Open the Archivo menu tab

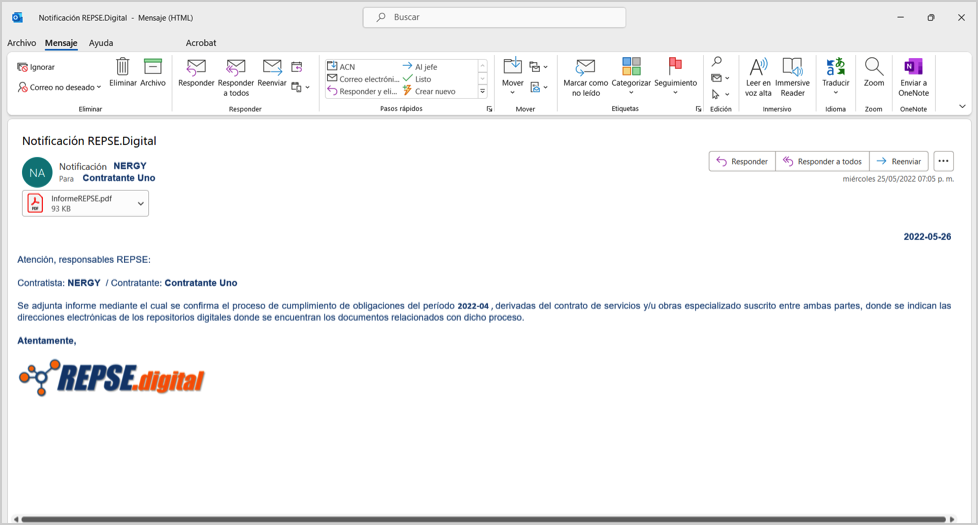coord(22,43)
